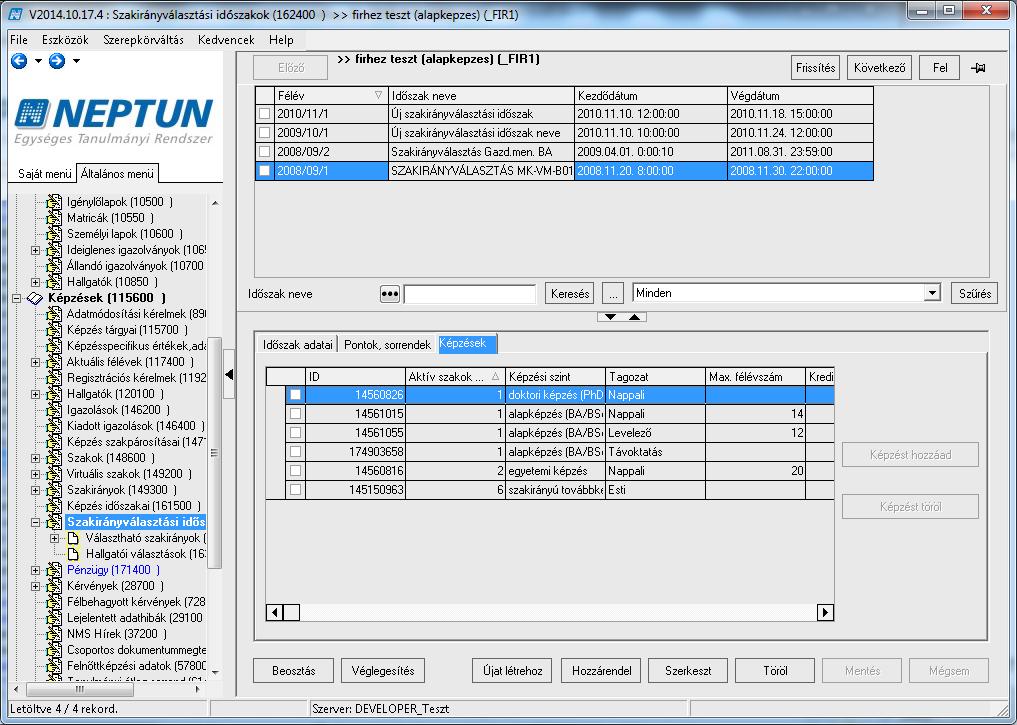Open the Szerepkörváltás menu

point(143,40)
